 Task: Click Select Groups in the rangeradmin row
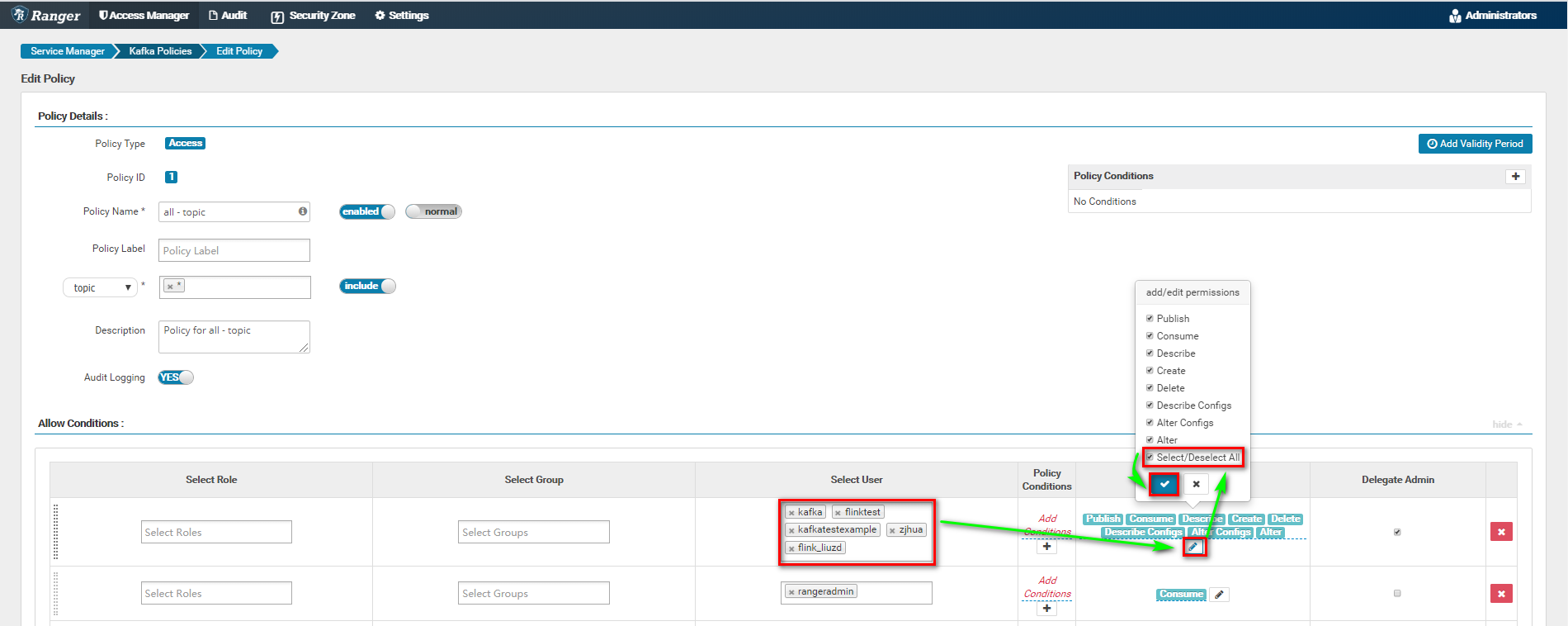534,593
